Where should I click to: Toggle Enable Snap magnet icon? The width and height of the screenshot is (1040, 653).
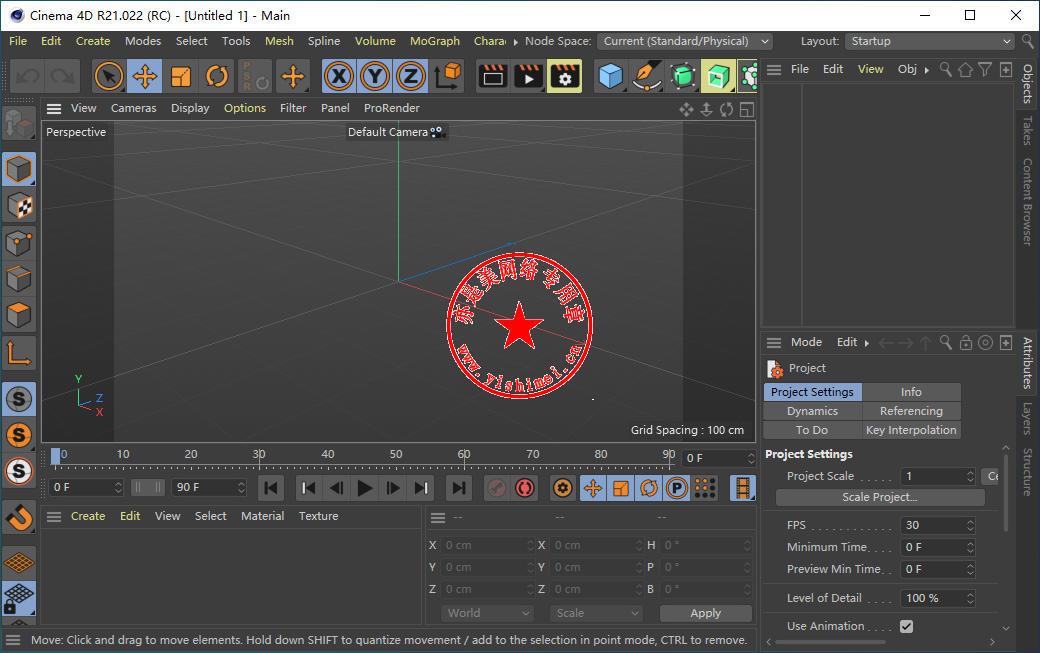(19, 517)
